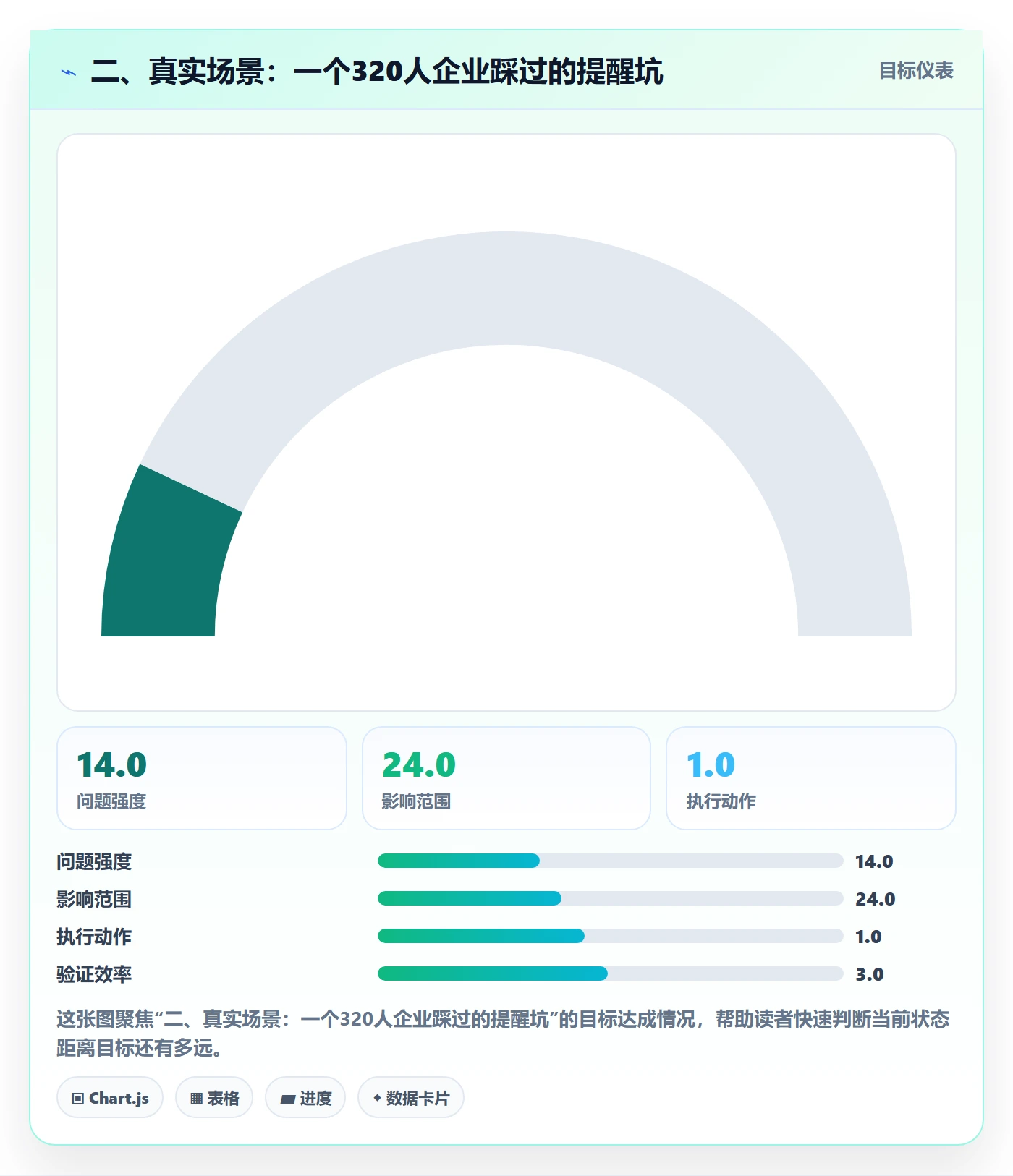Select the 问题强度 row label
Image resolution: width=1013 pixels, height=1176 pixels.
[94, 861]
